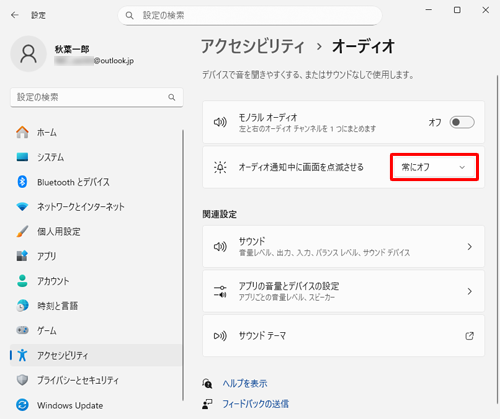This screenshot has height=419, width=500.
Task: Click the アプリ icon in sidebar
Action: (22, 256)
